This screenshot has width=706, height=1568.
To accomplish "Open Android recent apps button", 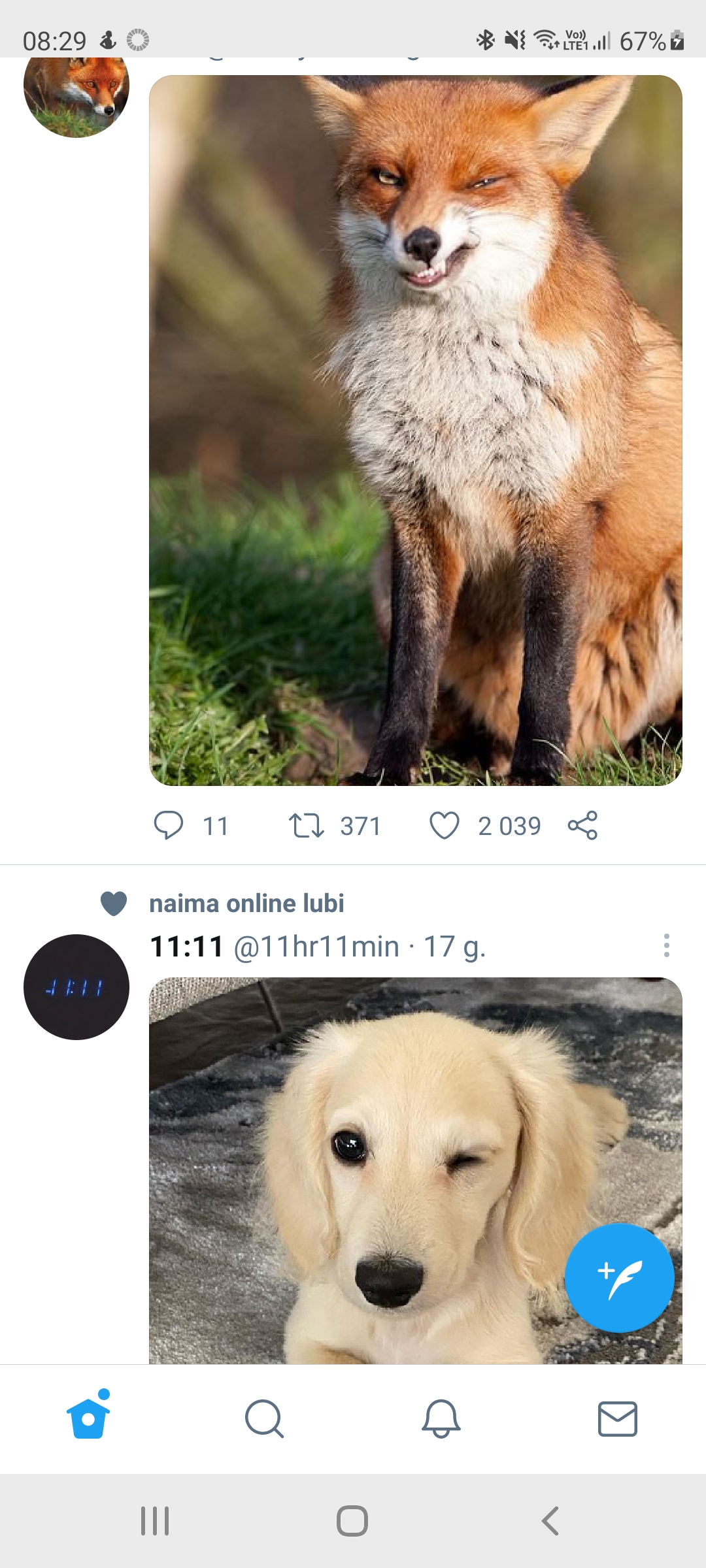I will 155,1520.
